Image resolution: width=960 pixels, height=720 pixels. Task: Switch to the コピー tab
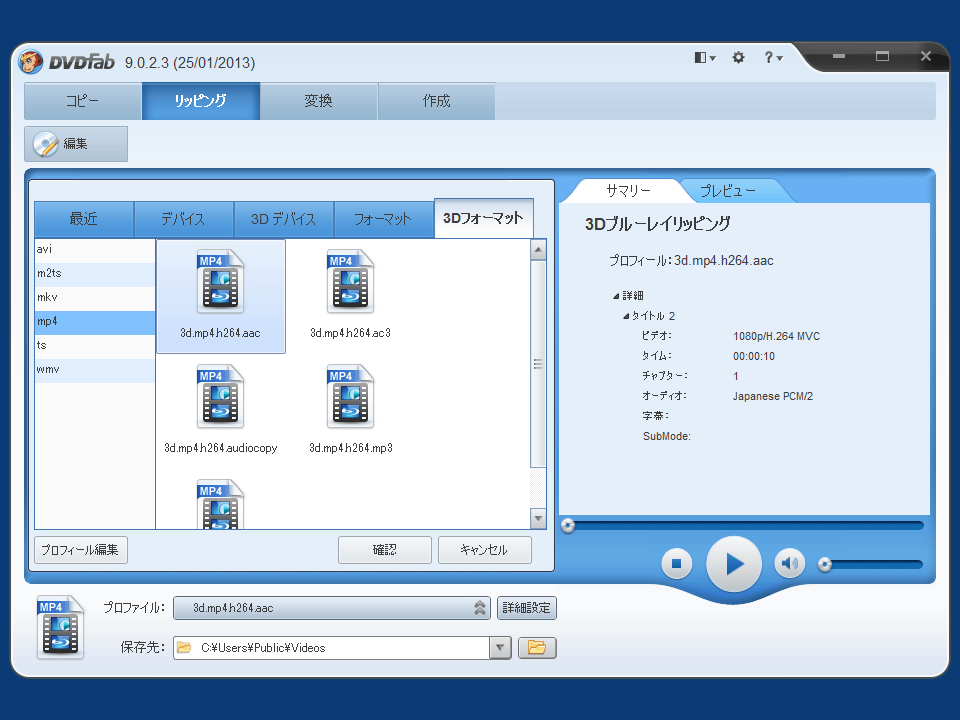coord(83,101)
